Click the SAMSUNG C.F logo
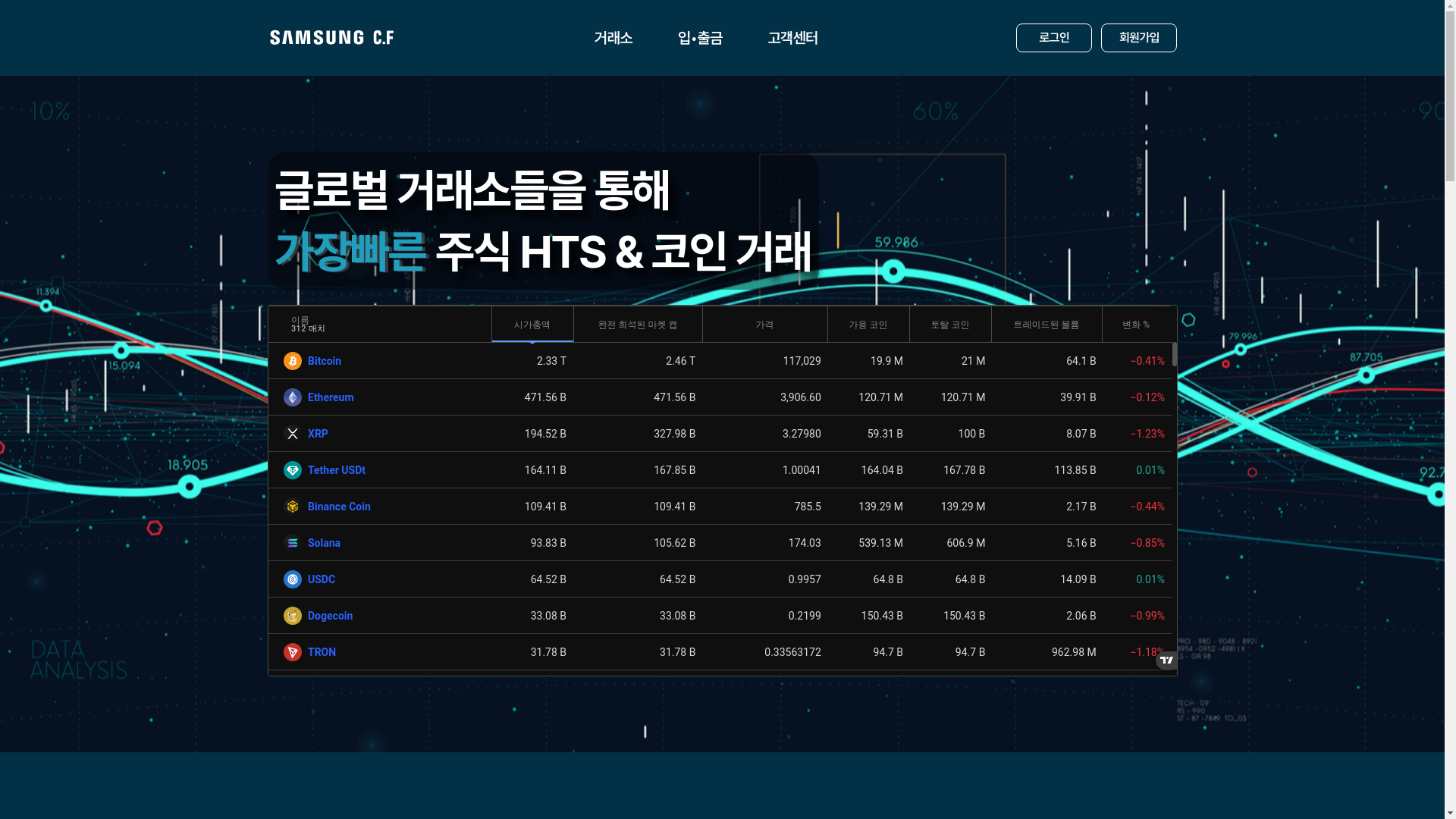The height and width of the screenshot is (819, 1456). (331, 37)
